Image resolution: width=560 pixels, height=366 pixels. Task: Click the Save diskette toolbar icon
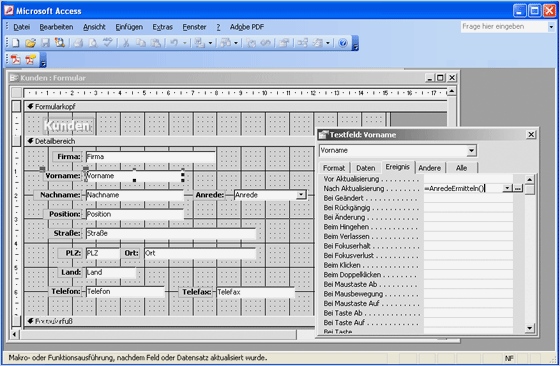click(45, 43)
